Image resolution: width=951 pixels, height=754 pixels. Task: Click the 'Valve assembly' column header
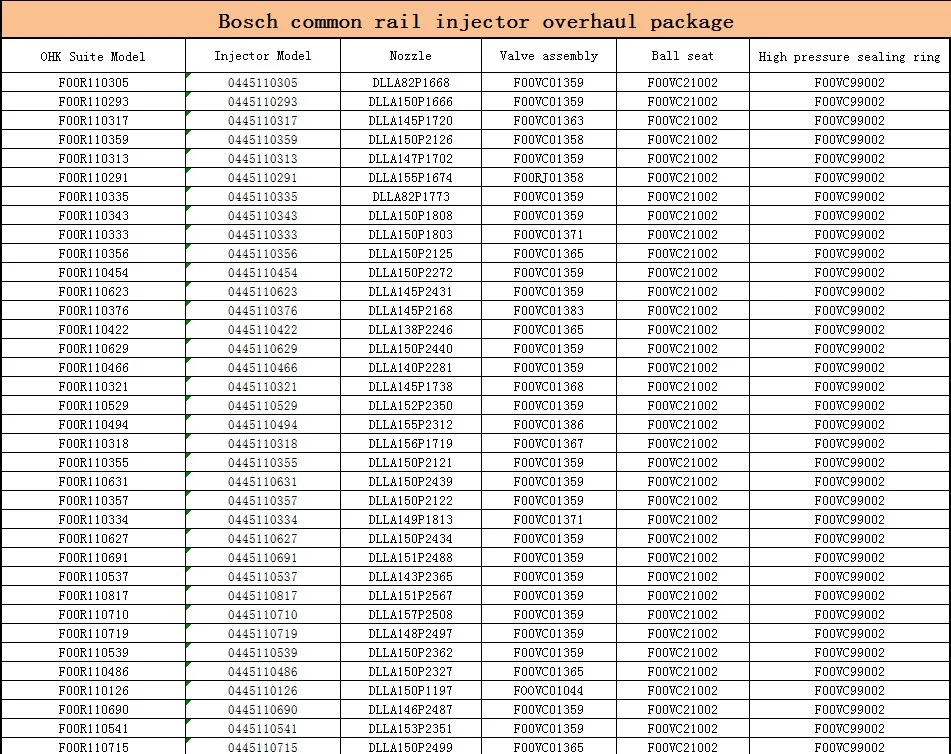(x=549, y=56)
